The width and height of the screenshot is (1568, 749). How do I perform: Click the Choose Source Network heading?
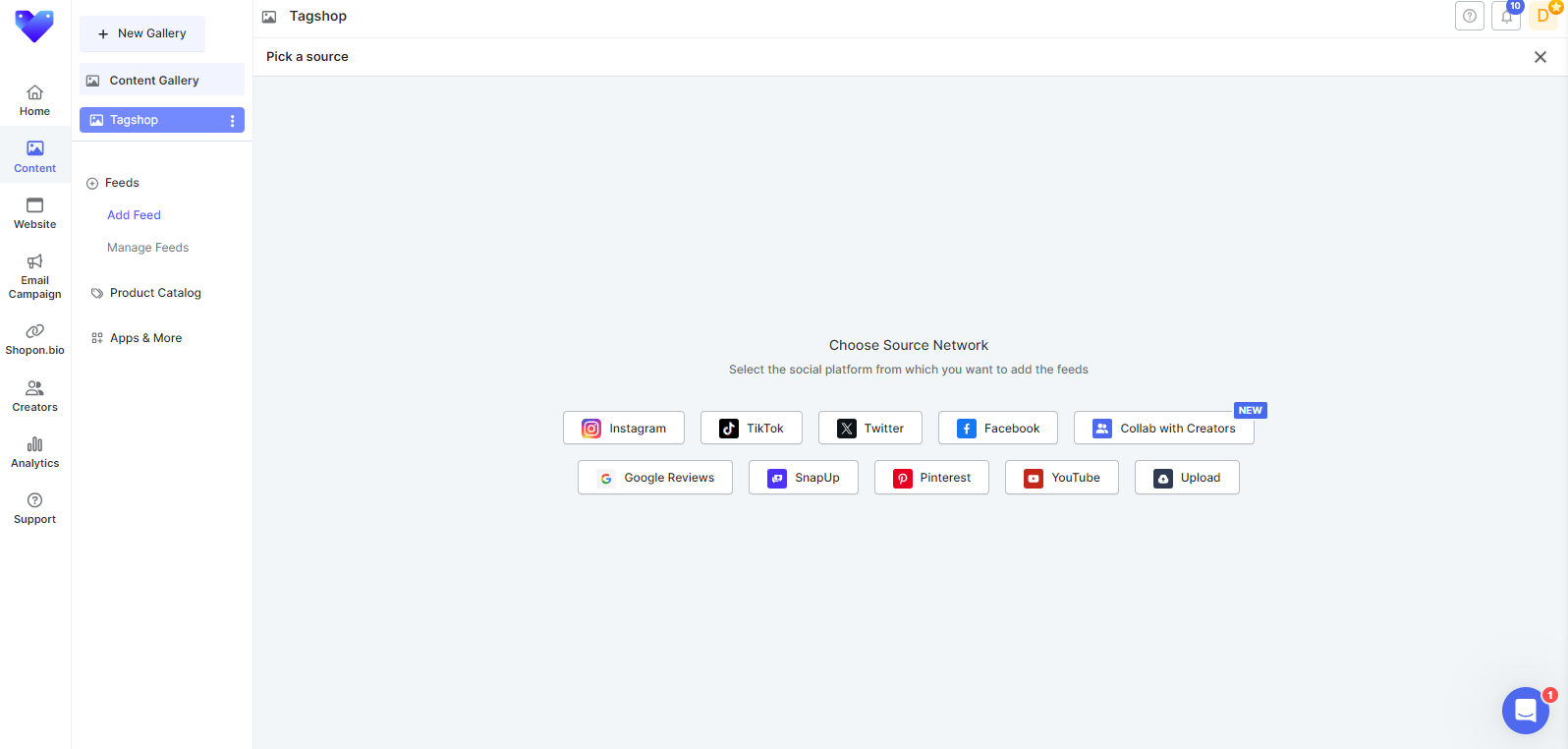pos(909,345)
